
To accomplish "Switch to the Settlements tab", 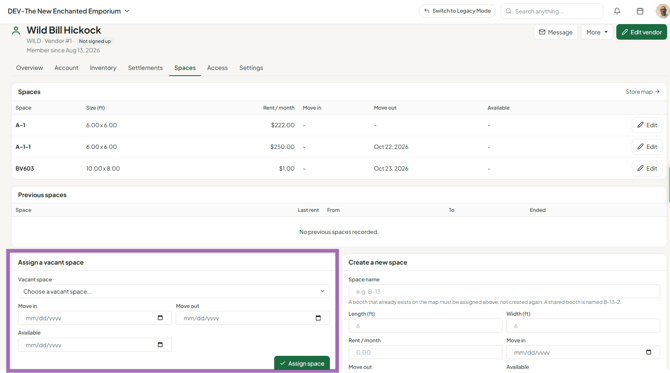I will [145, 68].
